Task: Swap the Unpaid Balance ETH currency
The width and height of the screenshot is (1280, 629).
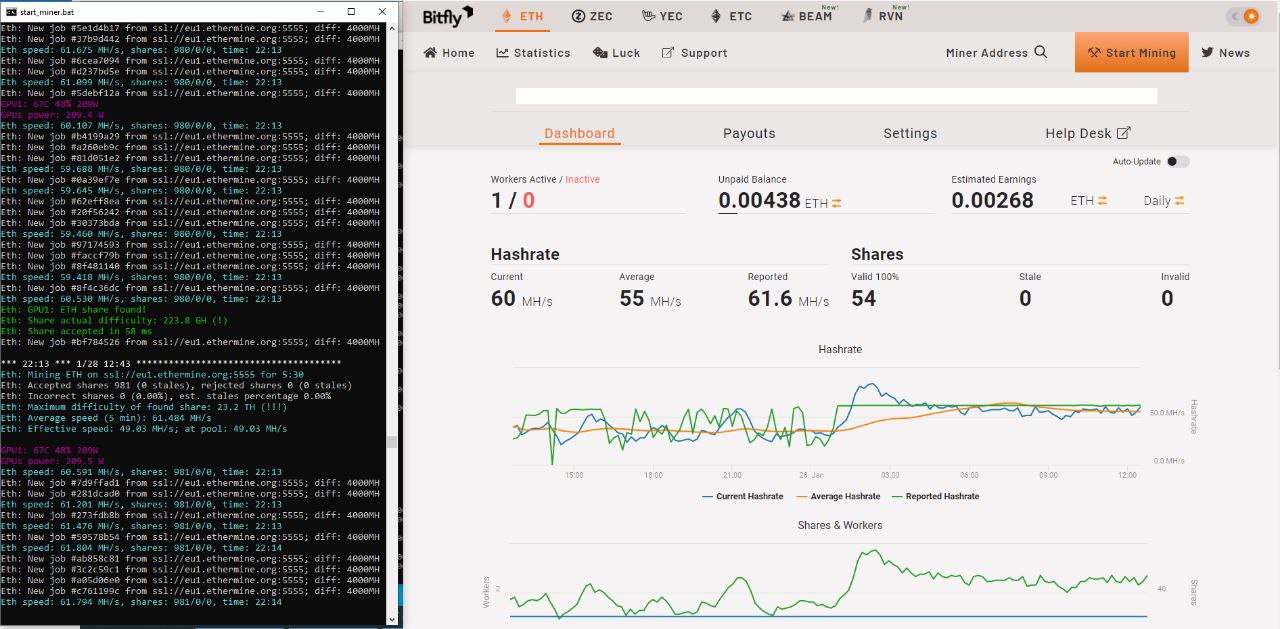Action: (x=837, y=203)
